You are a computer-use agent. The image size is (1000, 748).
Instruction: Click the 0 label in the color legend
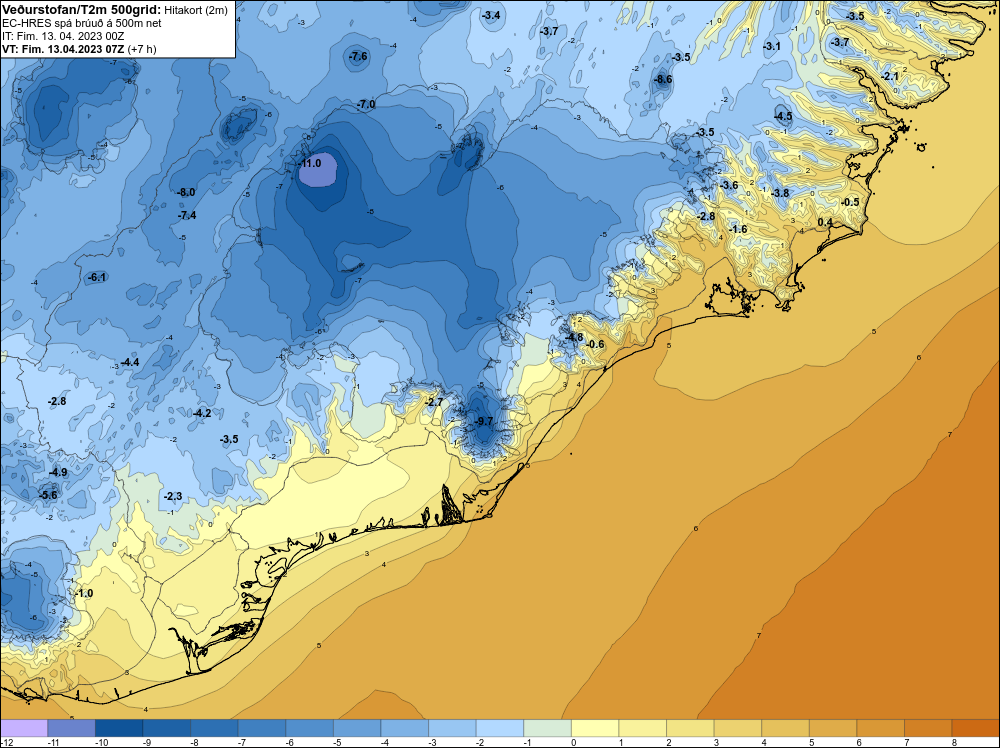[x=572, y=743]
